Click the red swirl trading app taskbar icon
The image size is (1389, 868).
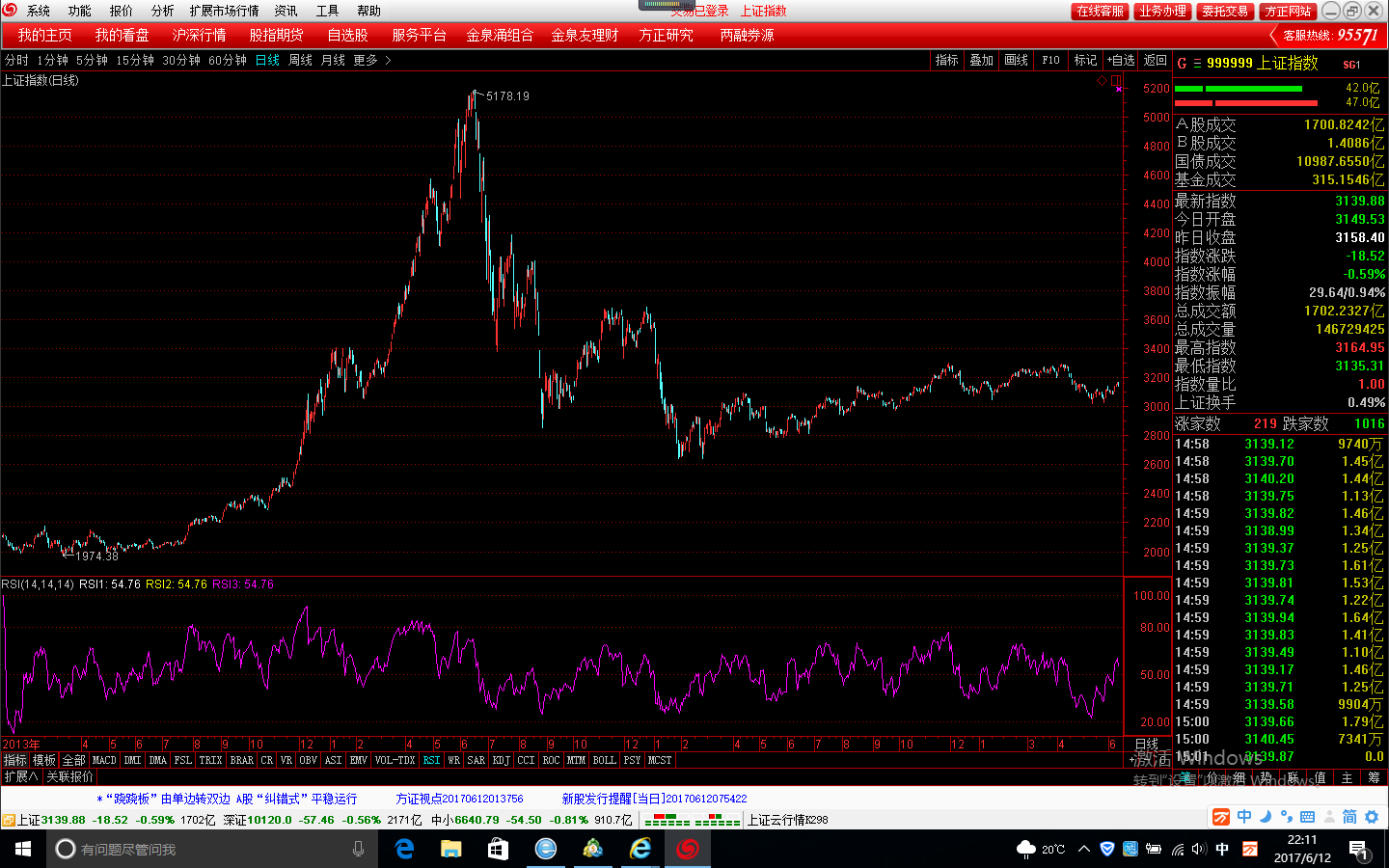click(x=687, y=849)
